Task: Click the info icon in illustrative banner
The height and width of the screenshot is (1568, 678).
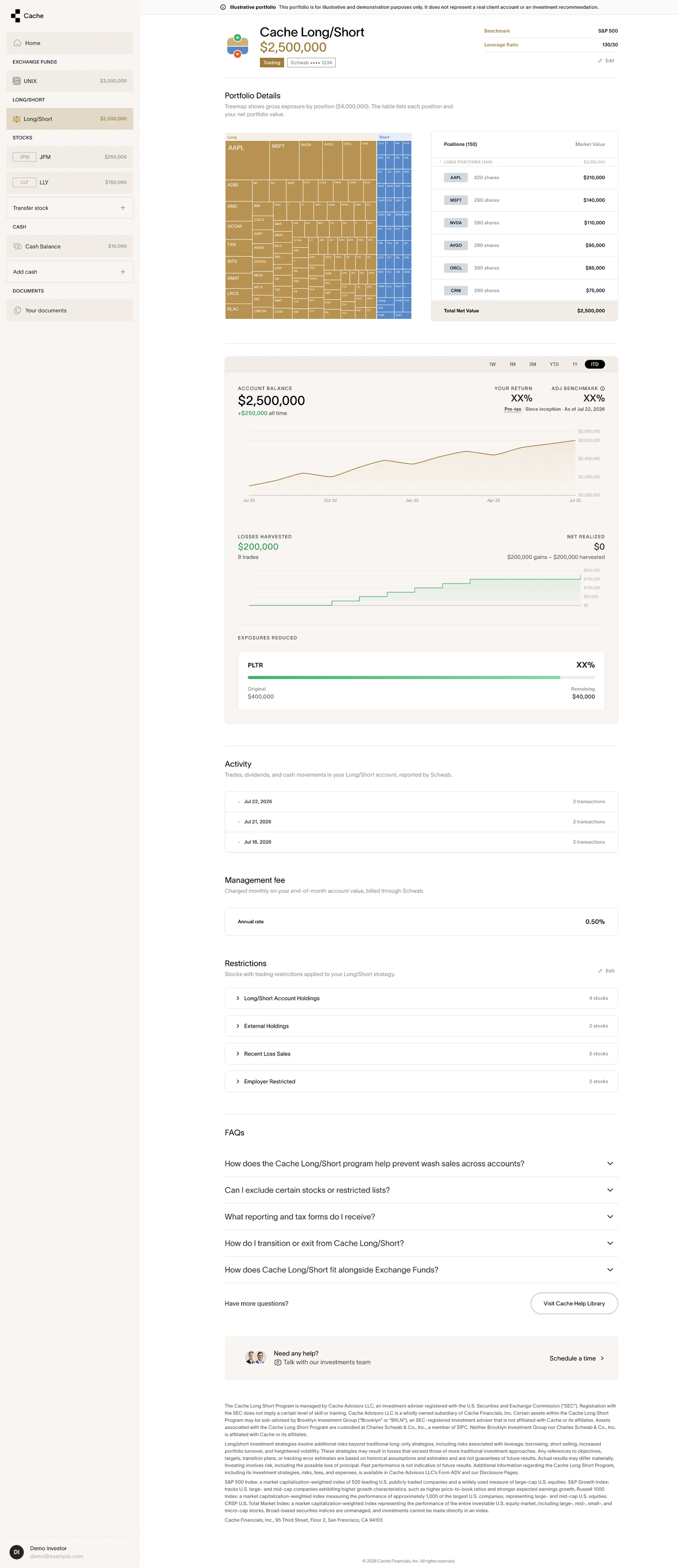Action: tap(223, 7)
